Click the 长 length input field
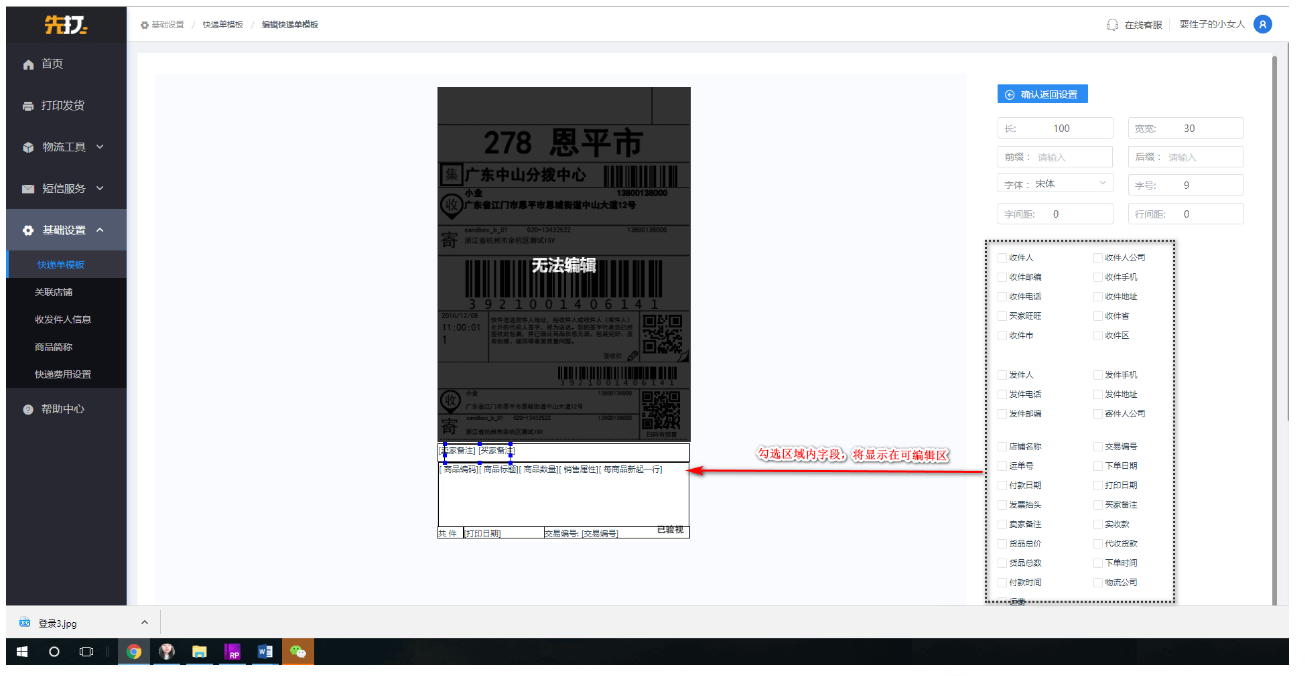Viewport: 1305px width, 676px height. 1055,128
